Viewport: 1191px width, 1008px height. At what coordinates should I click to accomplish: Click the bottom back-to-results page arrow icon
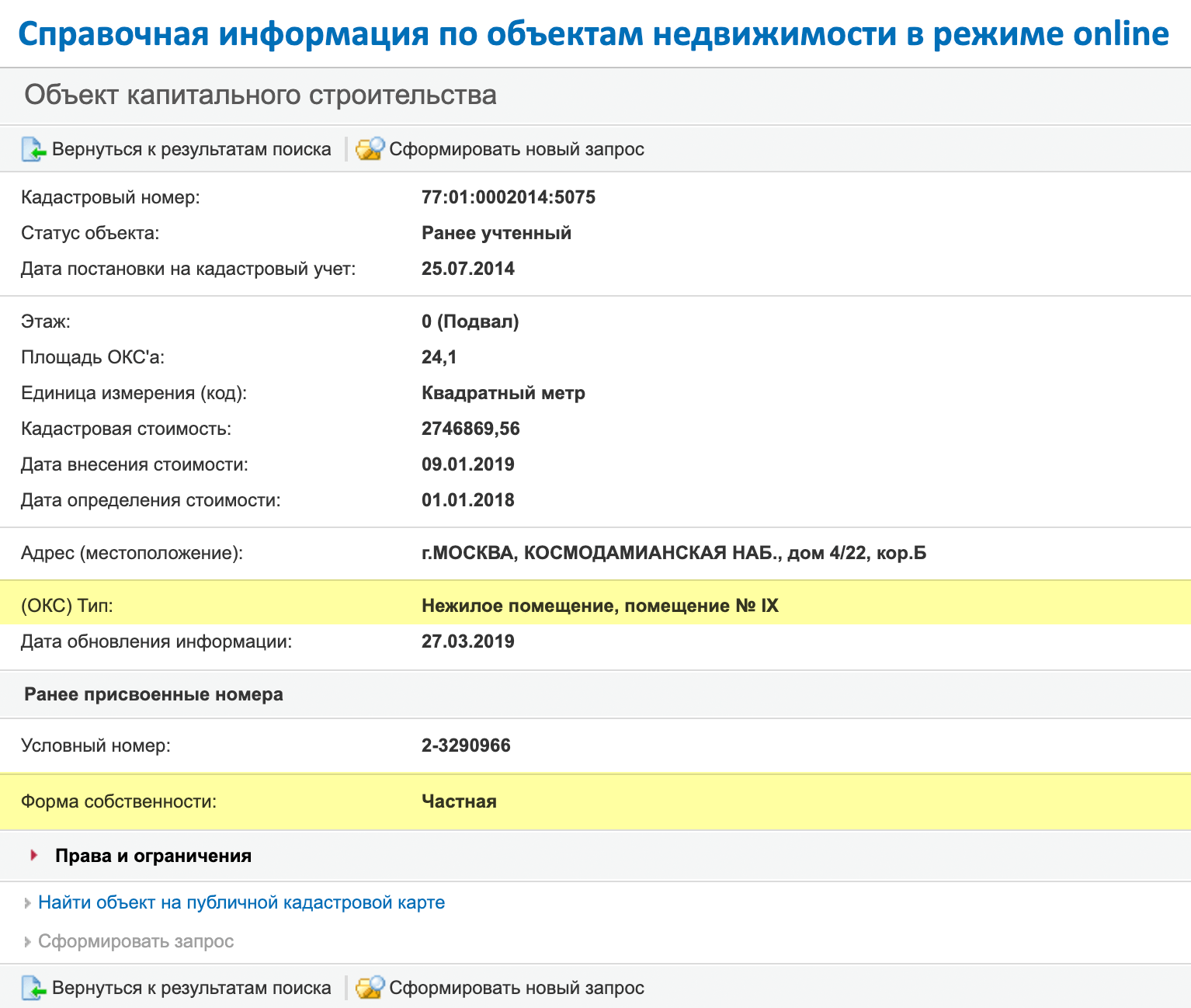(x=33, y=988)
